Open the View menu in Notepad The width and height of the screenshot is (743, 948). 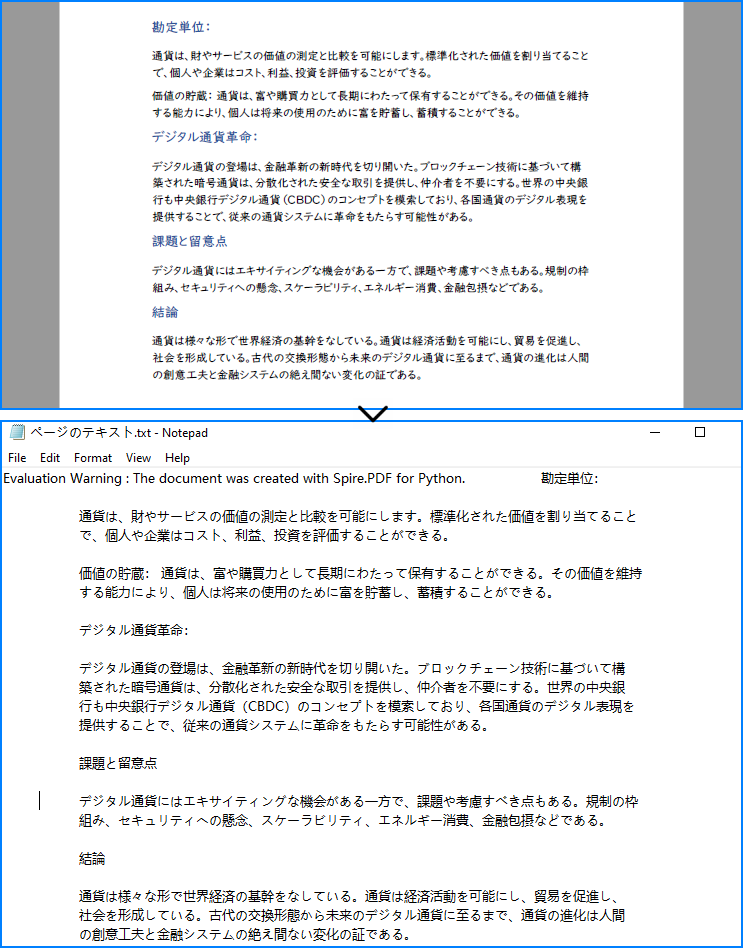(x=138, y=458)
